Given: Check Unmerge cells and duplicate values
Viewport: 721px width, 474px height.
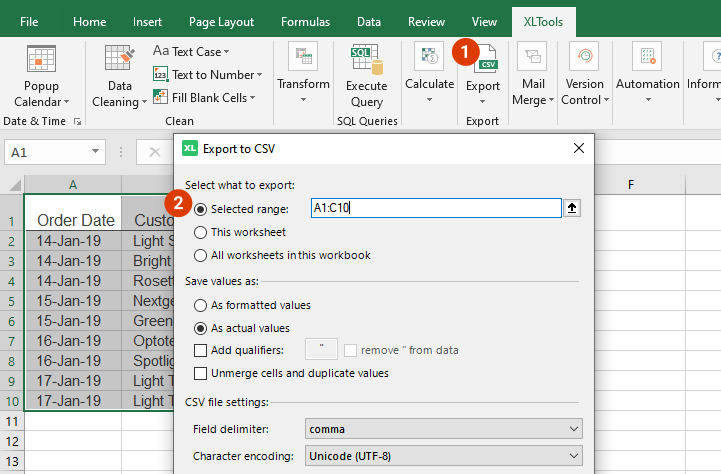Looking at the screenshot, I should (201, 373).
